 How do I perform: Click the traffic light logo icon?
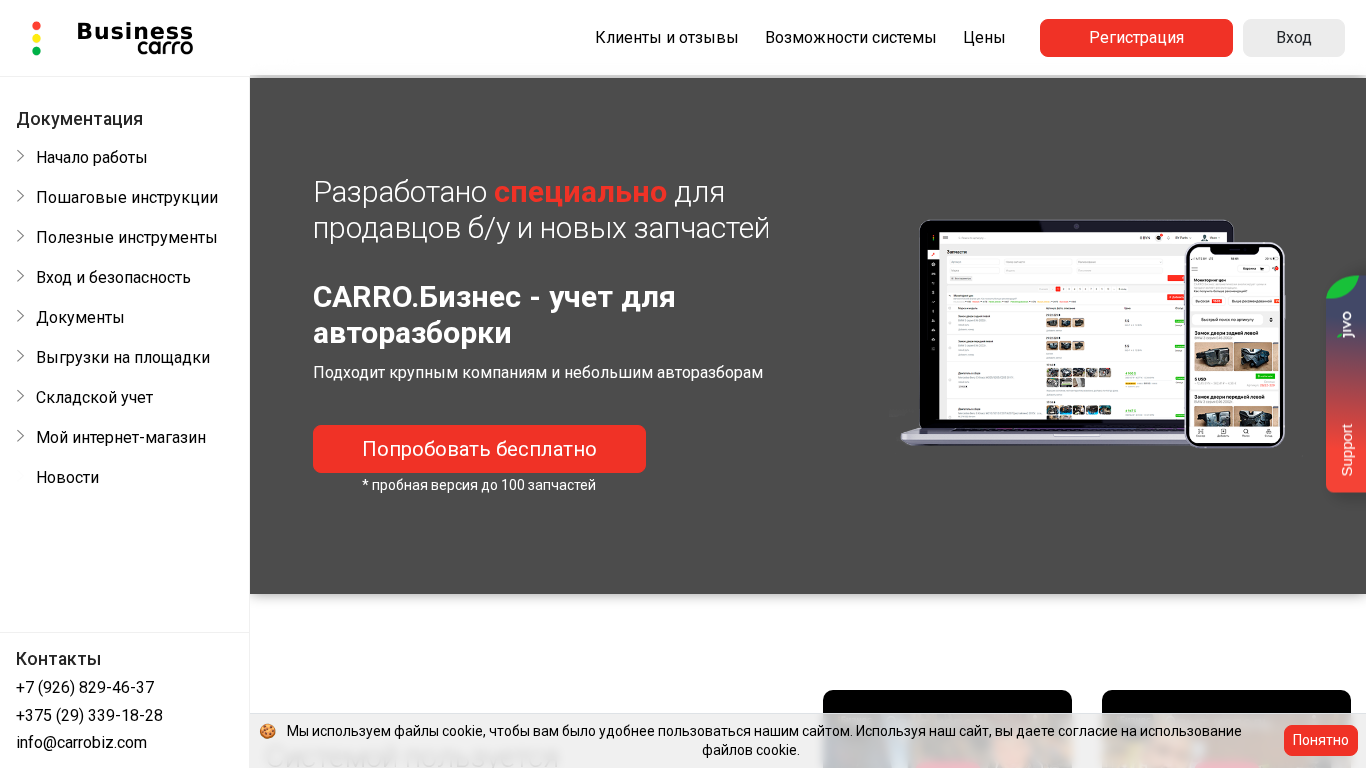[37, 38]
